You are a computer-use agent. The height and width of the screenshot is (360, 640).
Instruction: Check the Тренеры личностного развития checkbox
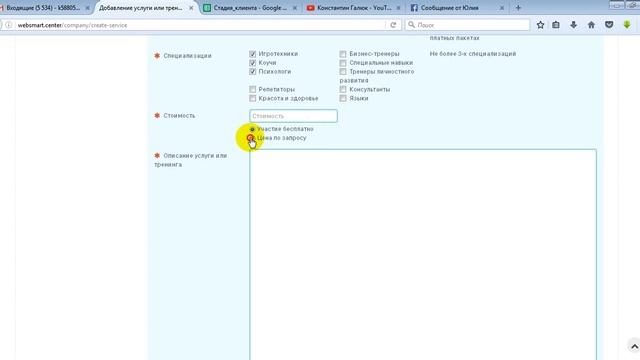tap(343, 72)
